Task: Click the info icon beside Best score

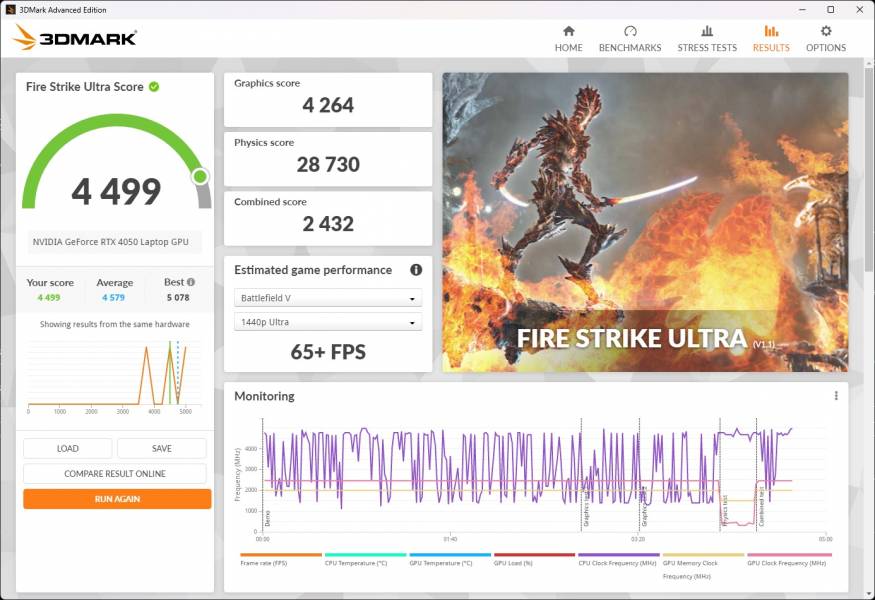Action: (x=191, y=282)
